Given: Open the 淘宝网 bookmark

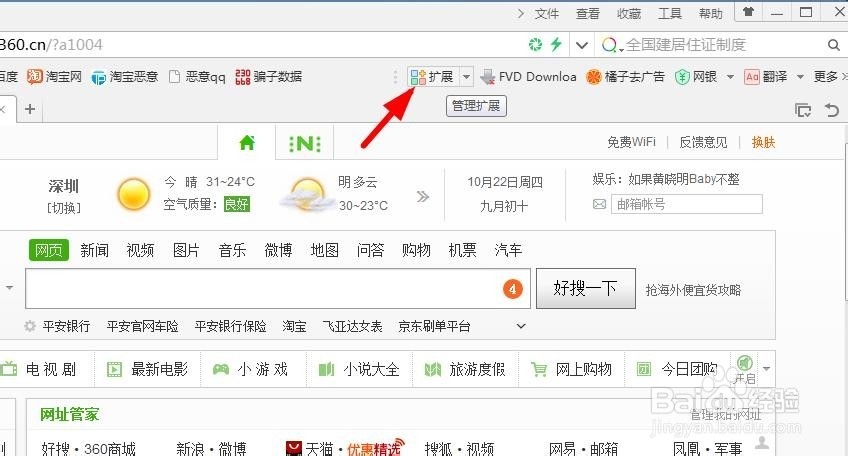Looking at the screenshot, I should click(54, 77).
